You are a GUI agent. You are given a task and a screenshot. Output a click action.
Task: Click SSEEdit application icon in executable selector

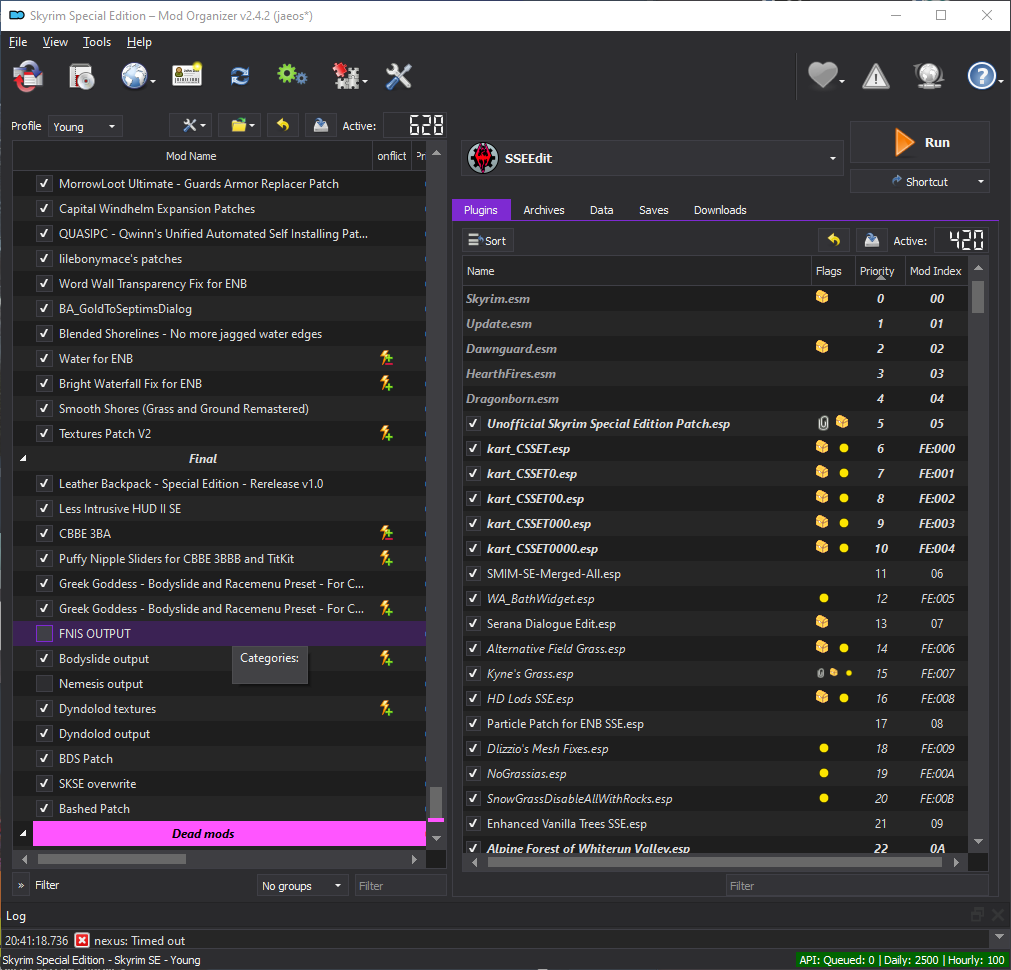click(483, 158)
